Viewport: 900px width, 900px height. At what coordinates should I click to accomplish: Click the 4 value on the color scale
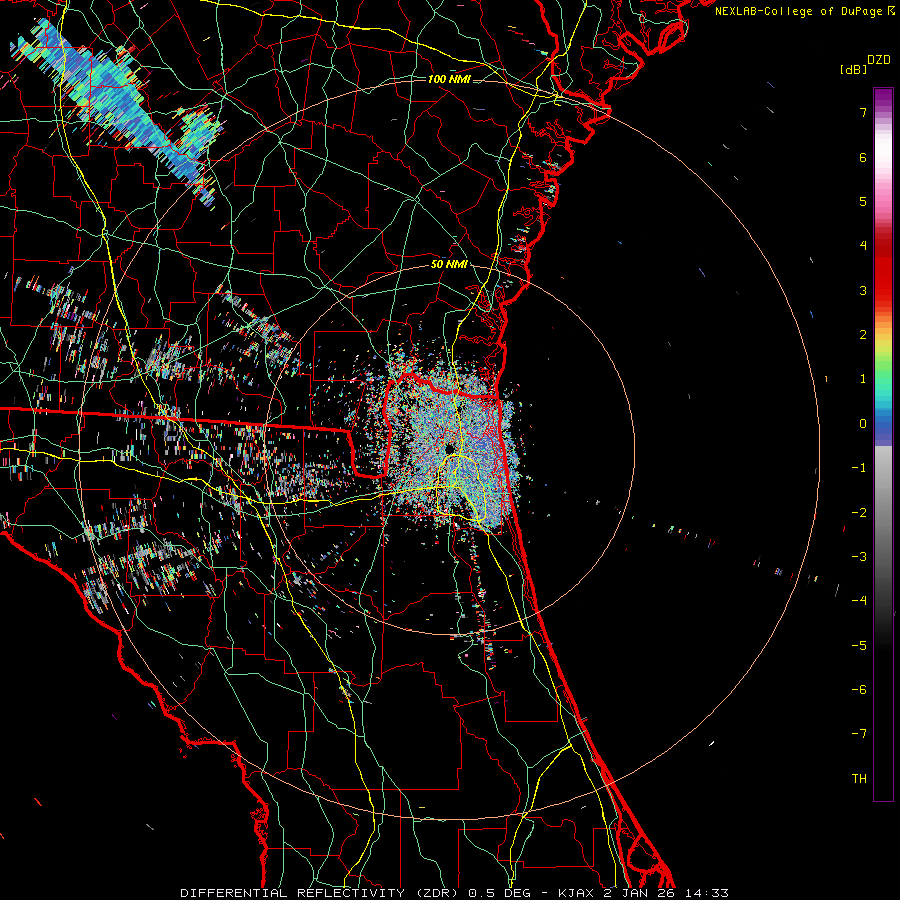[x=863, y=246]
